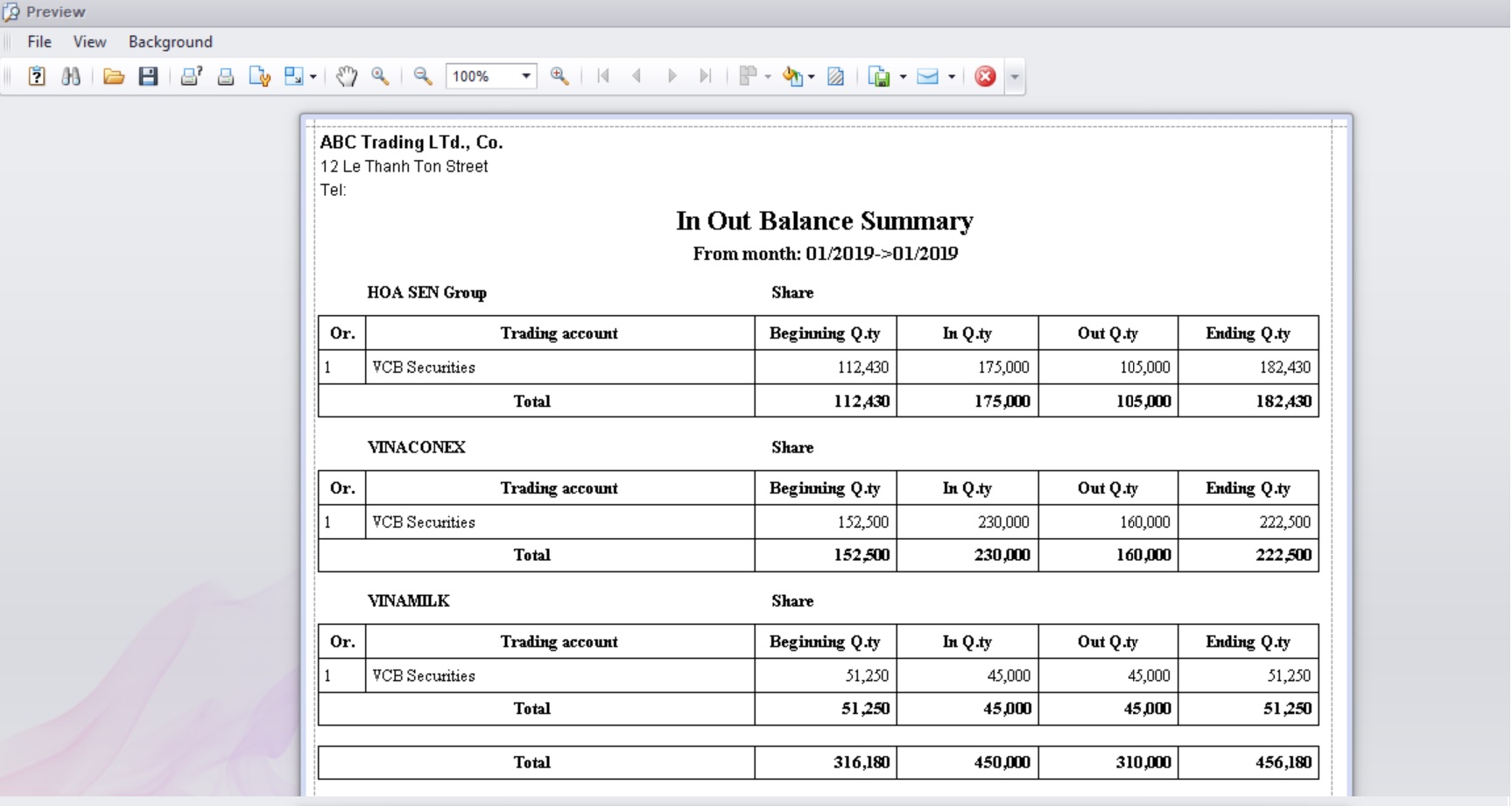Open a report file with the folder icon
Image resolution: width=1512 pixels, height=806 pixels.
pos(113,76)
